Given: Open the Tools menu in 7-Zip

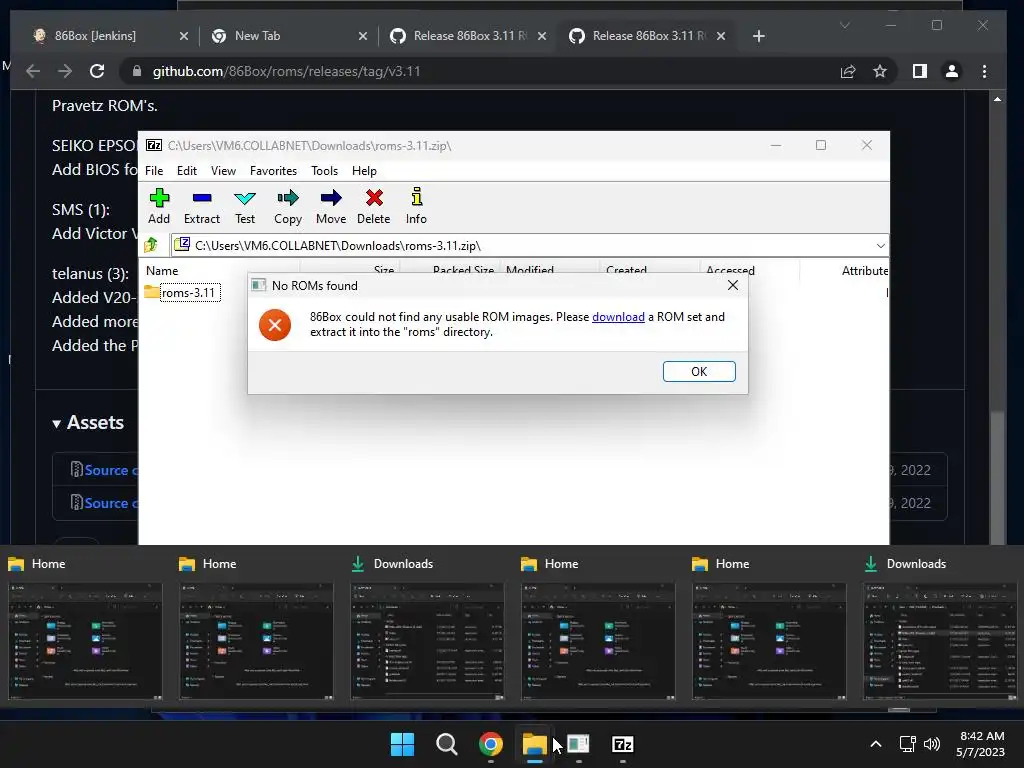Looking at the screenshot, I should click(325, 170).
